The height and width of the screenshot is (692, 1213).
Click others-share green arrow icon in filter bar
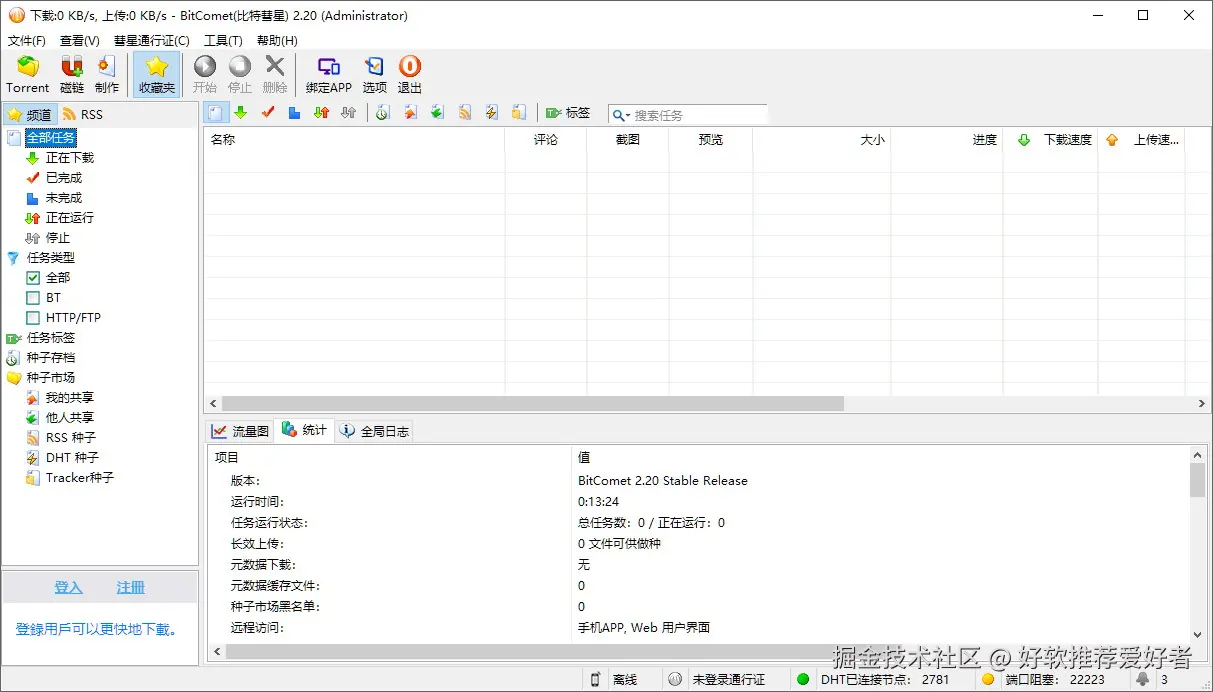(437, 113)
